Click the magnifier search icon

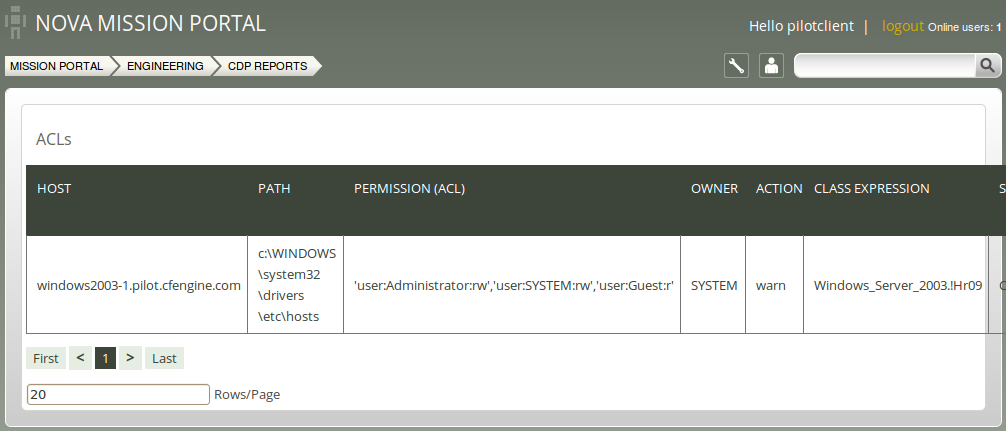coord(987,65)
